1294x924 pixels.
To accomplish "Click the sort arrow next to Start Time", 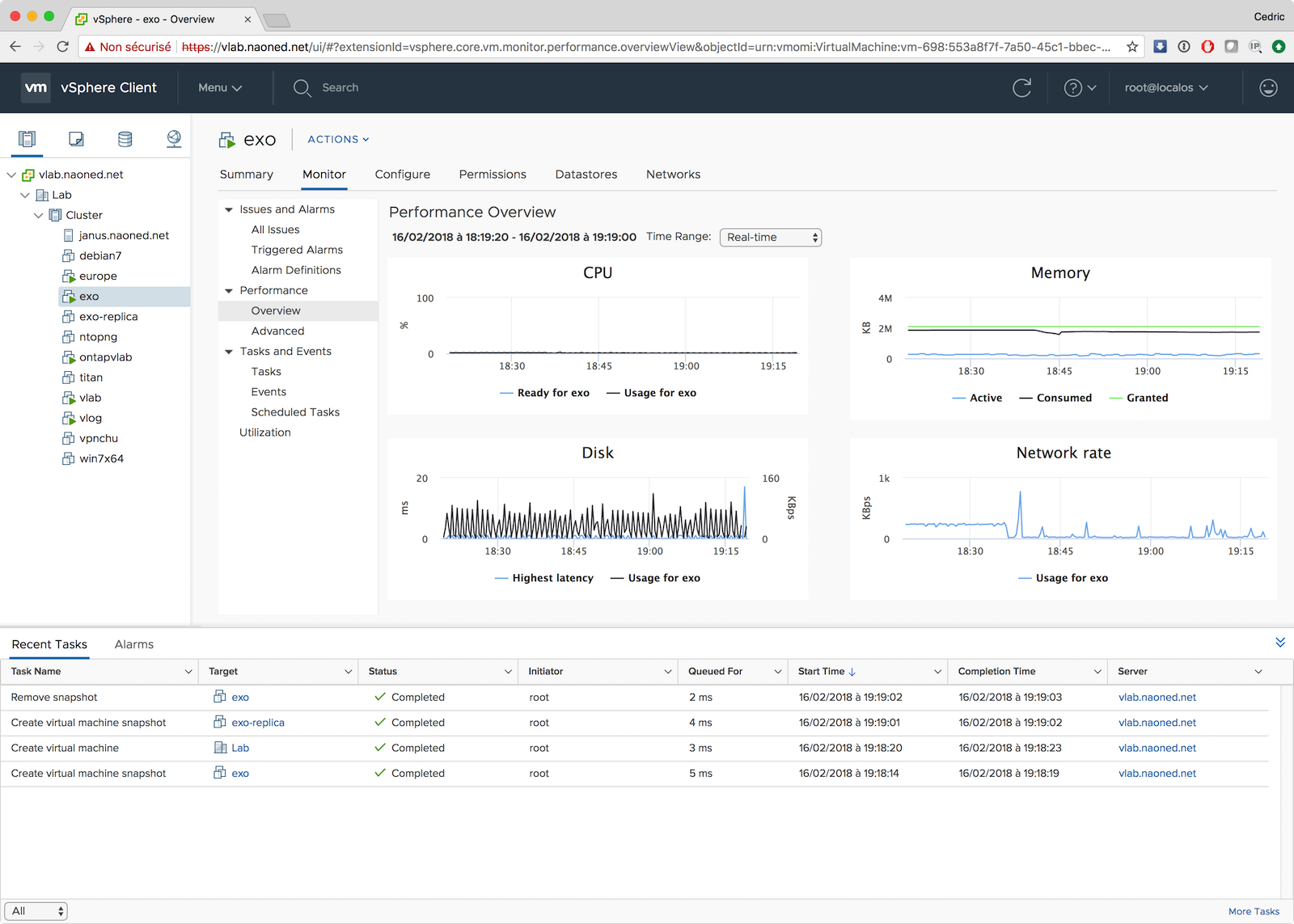I will 852,672.
